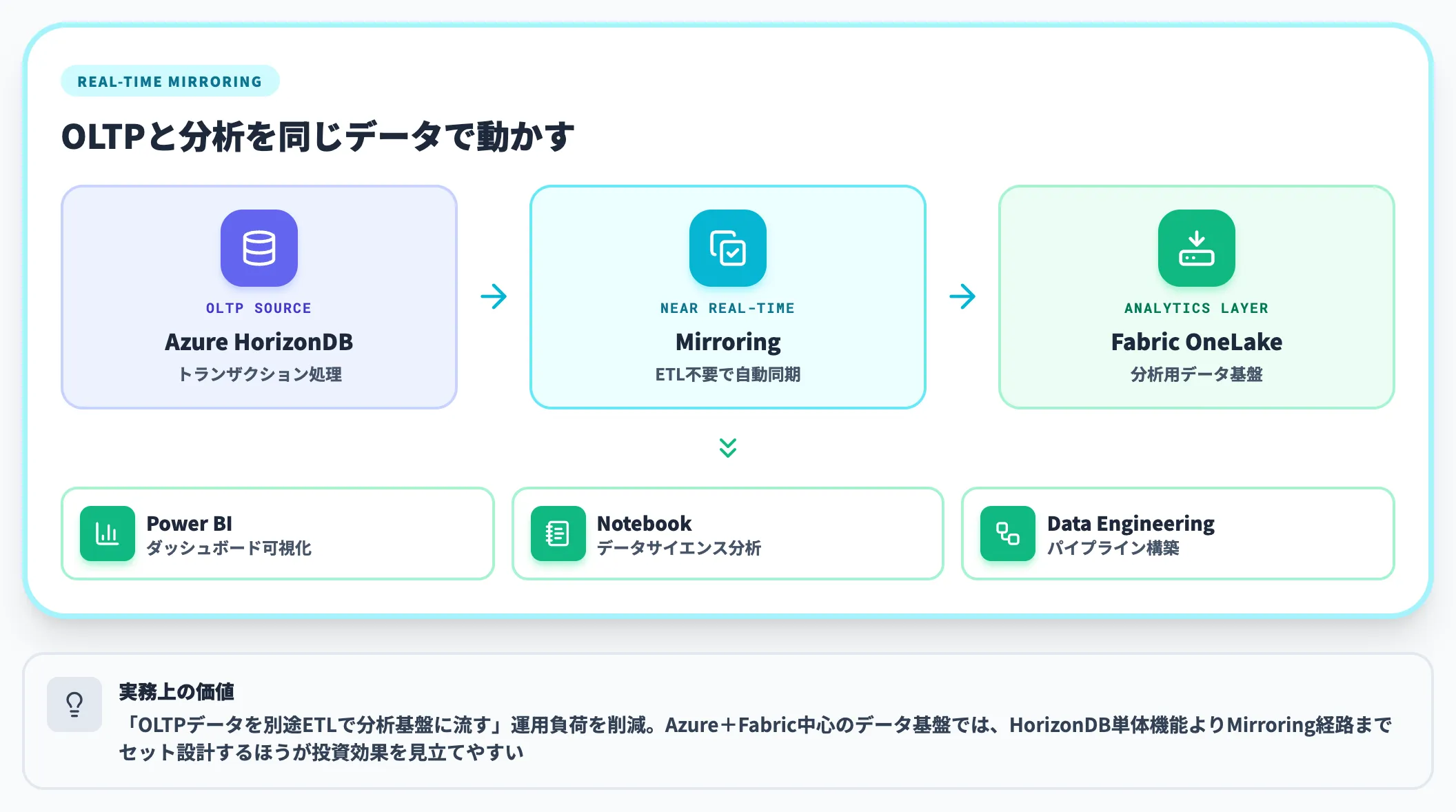
Task: Select the Power BI card
Action: [278, 534]
